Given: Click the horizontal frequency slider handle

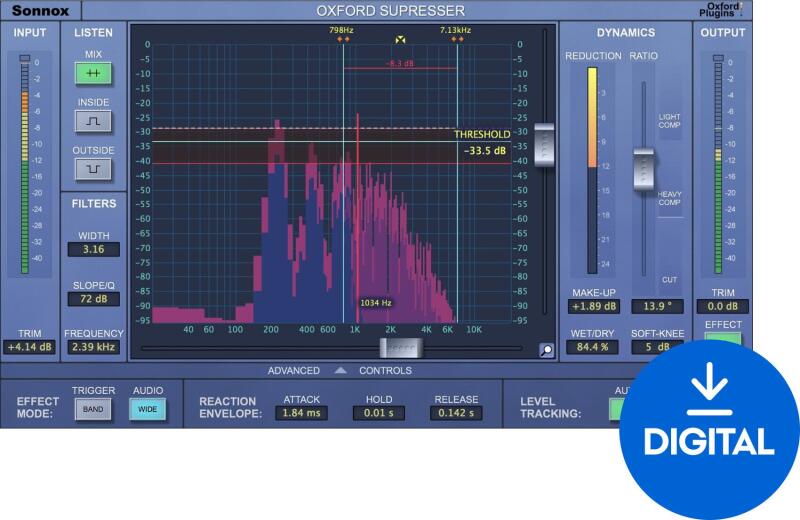Looking at the screenshot, I should [401, 348].
